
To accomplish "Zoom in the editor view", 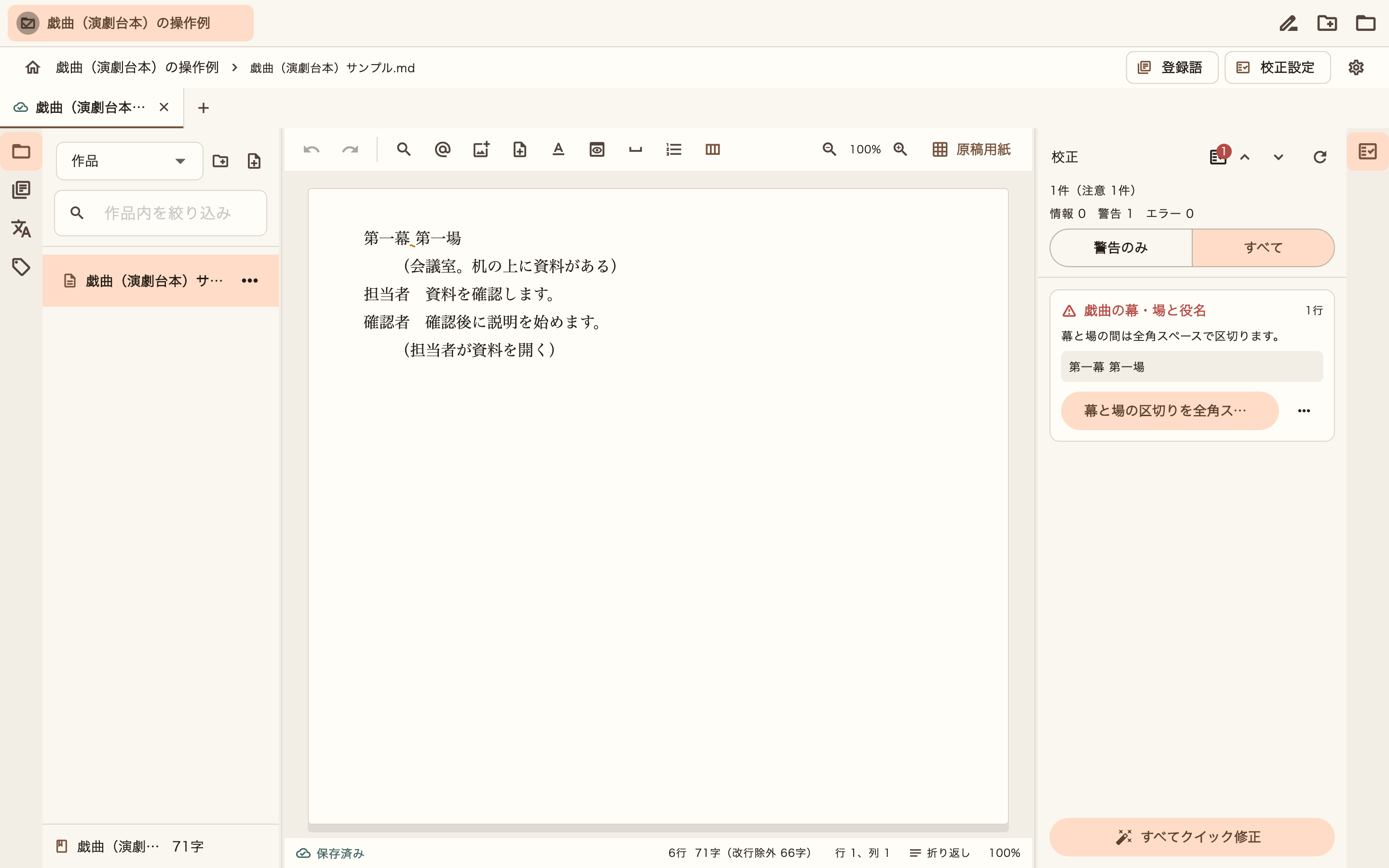I will pos(900,149).
